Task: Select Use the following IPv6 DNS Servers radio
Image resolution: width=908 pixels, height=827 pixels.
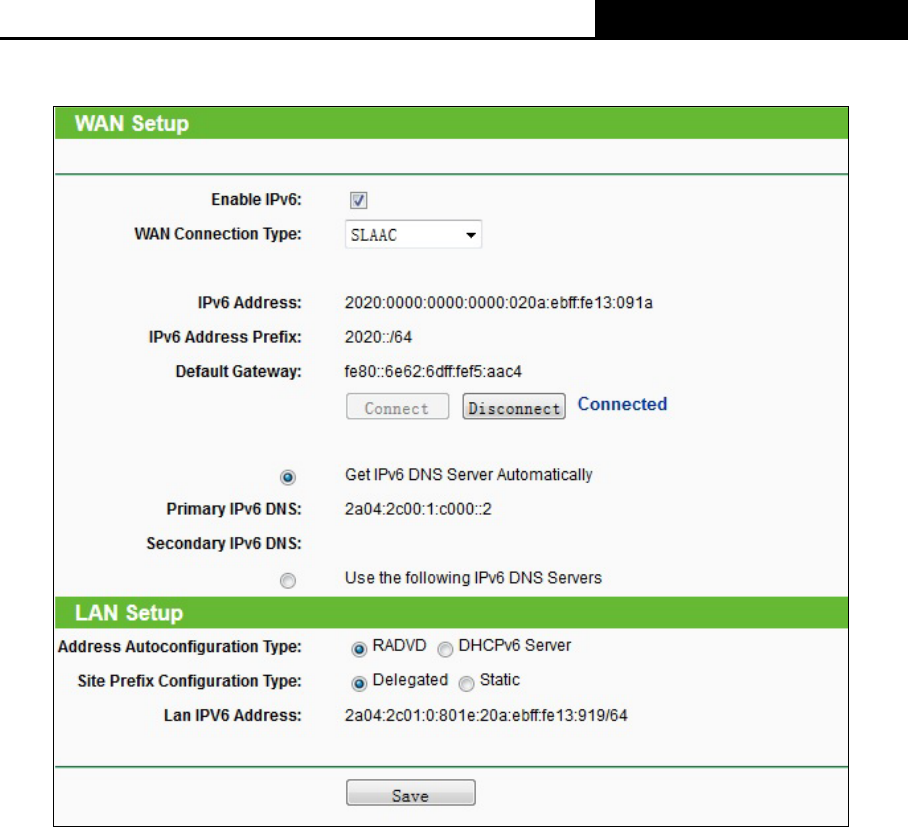Action: pyautogui.click(x=288, y=580)
